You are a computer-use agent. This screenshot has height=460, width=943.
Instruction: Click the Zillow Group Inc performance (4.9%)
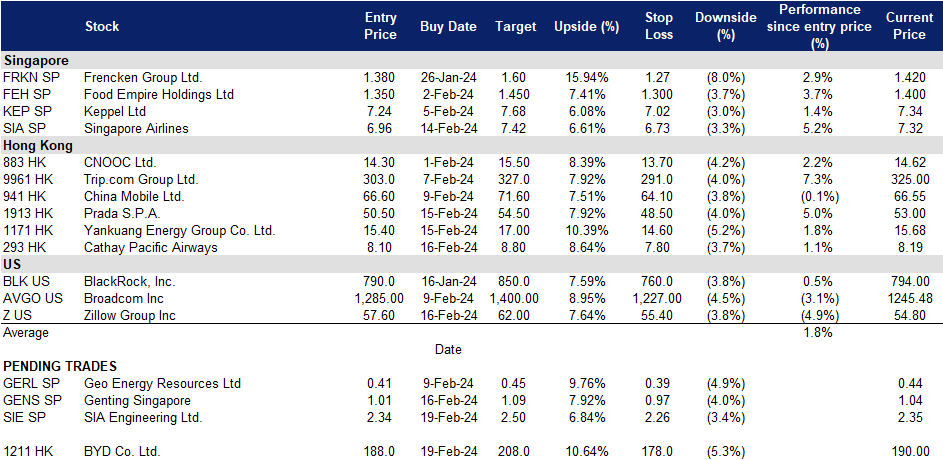click(x=819, y=316)
